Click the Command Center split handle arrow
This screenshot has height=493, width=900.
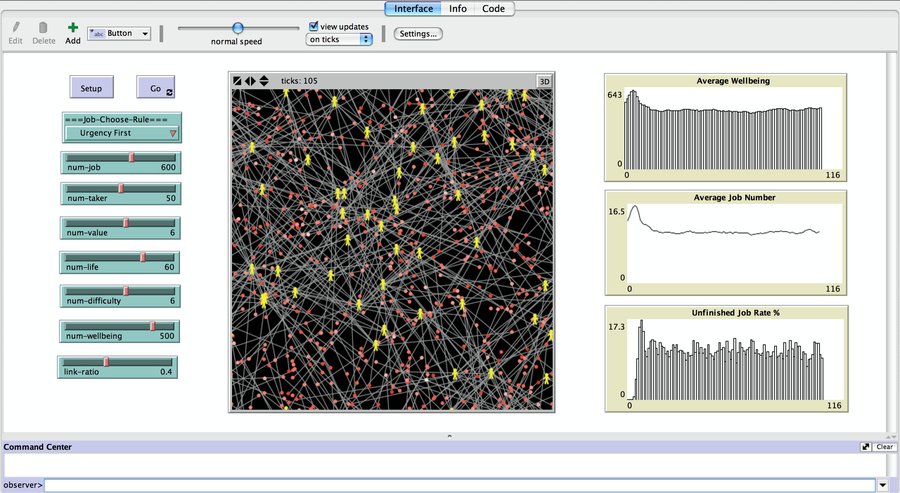click(x=449, y=436)
